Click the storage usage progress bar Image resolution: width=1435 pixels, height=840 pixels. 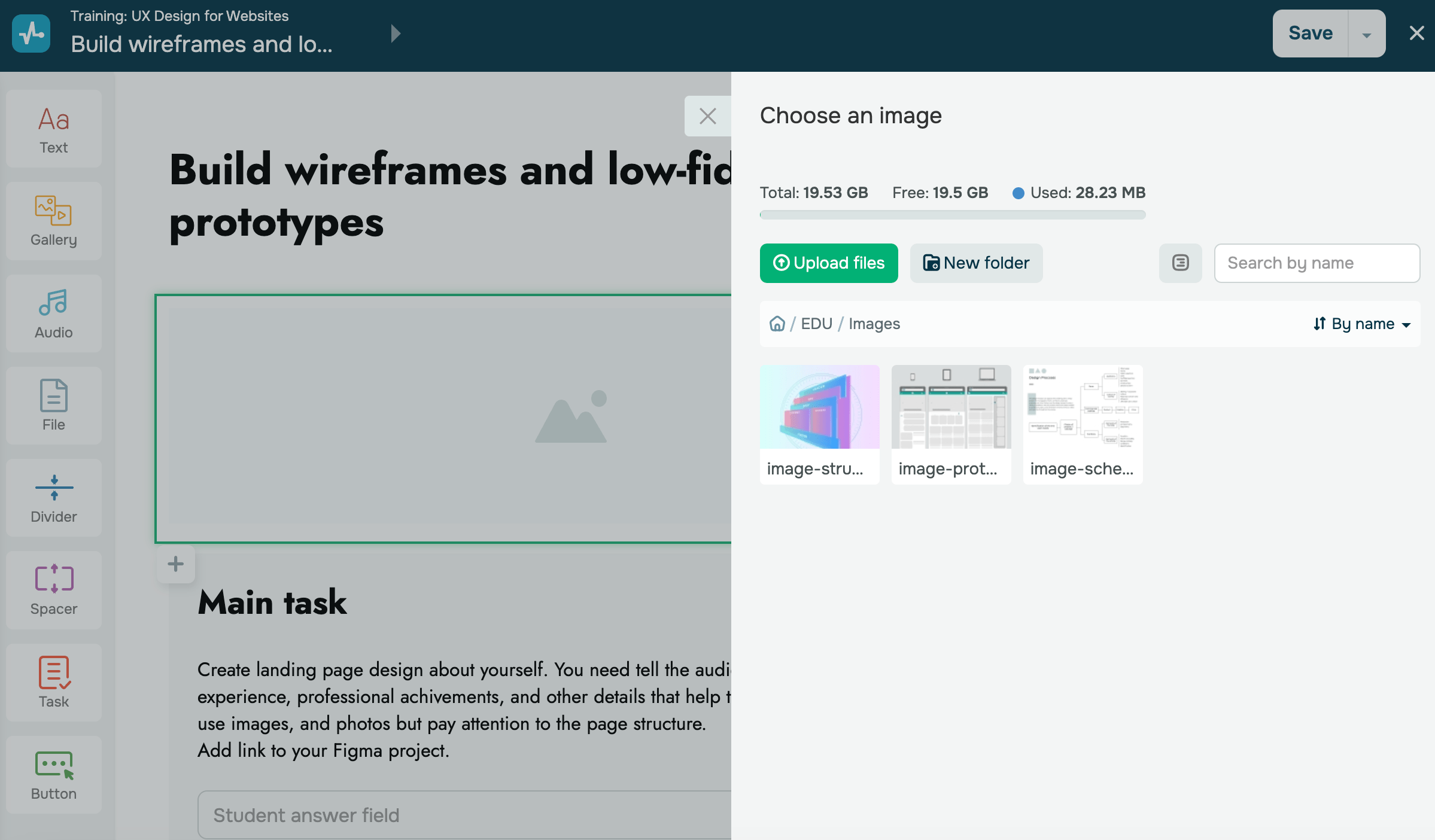pos(952,215)
